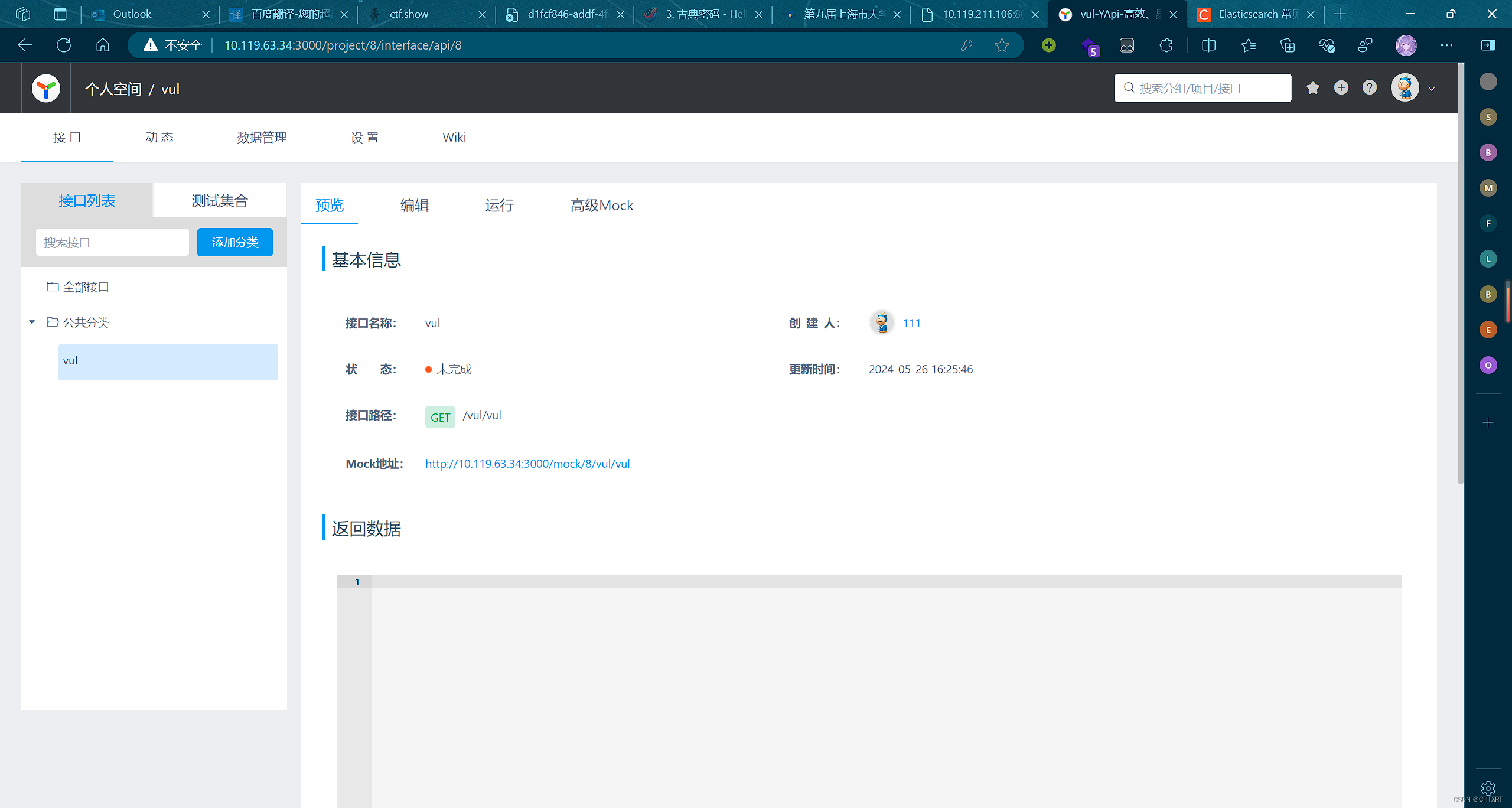Image resolution: width=1512 pixels, height=808 pixels.
Task: Click the 添加分类 button
Action: (x=235, y=242)
